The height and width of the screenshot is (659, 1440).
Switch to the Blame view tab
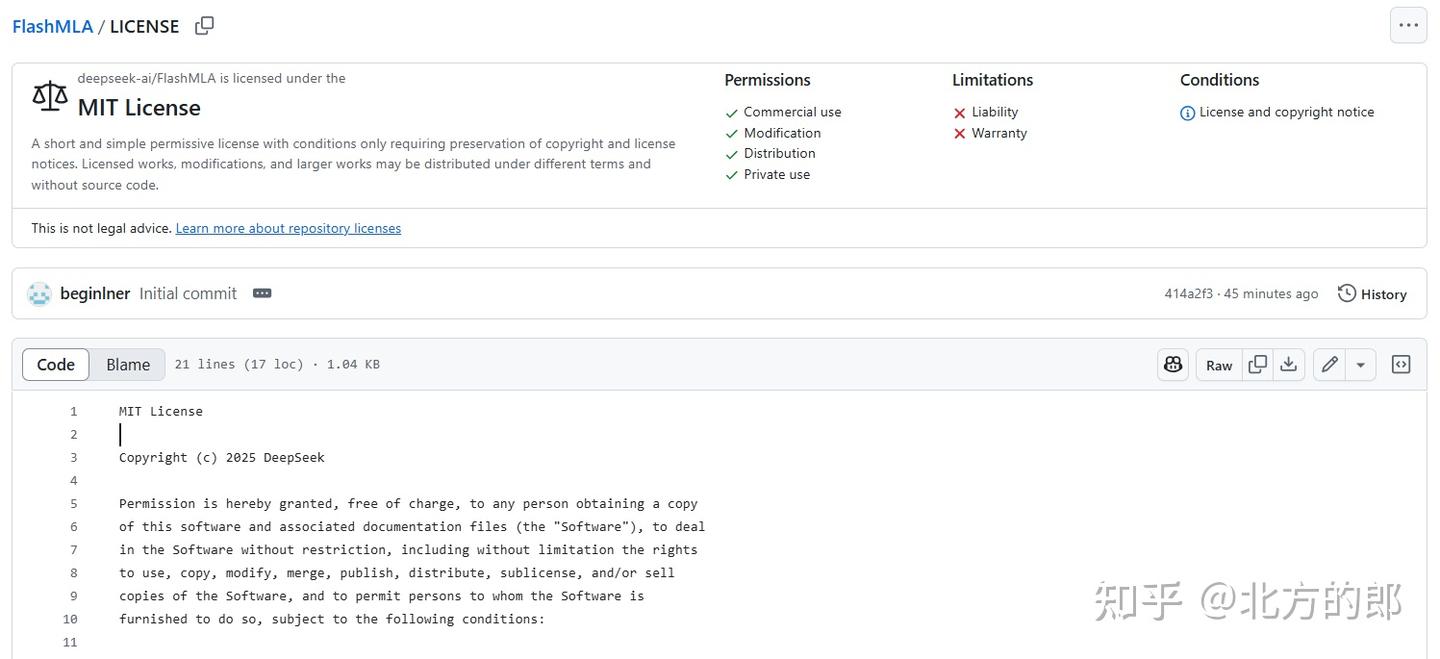pos(128,365)
